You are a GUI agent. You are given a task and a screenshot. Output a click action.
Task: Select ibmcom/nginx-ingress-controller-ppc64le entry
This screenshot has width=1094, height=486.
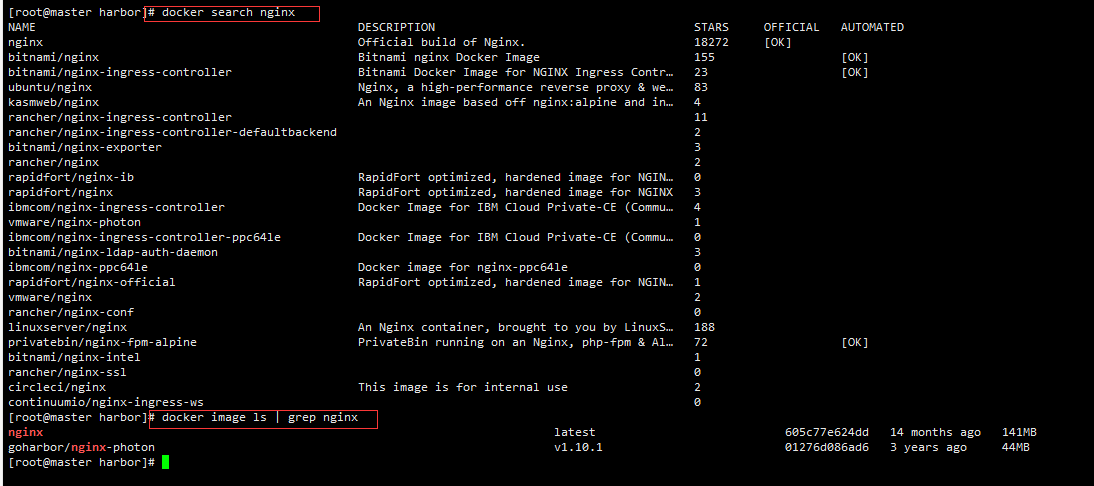coord(144,237)
